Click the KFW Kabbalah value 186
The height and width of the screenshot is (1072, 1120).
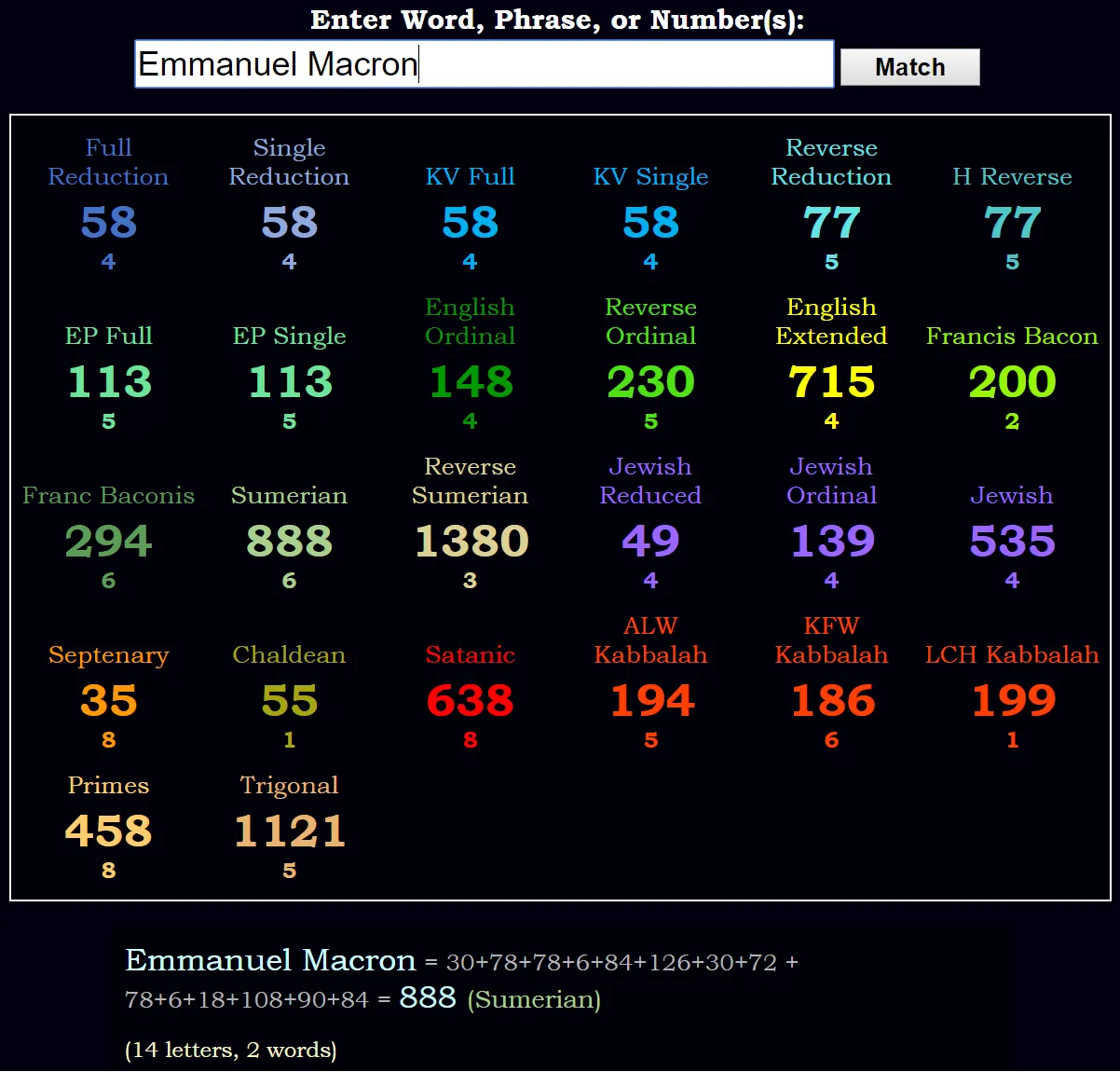point(831,701)
